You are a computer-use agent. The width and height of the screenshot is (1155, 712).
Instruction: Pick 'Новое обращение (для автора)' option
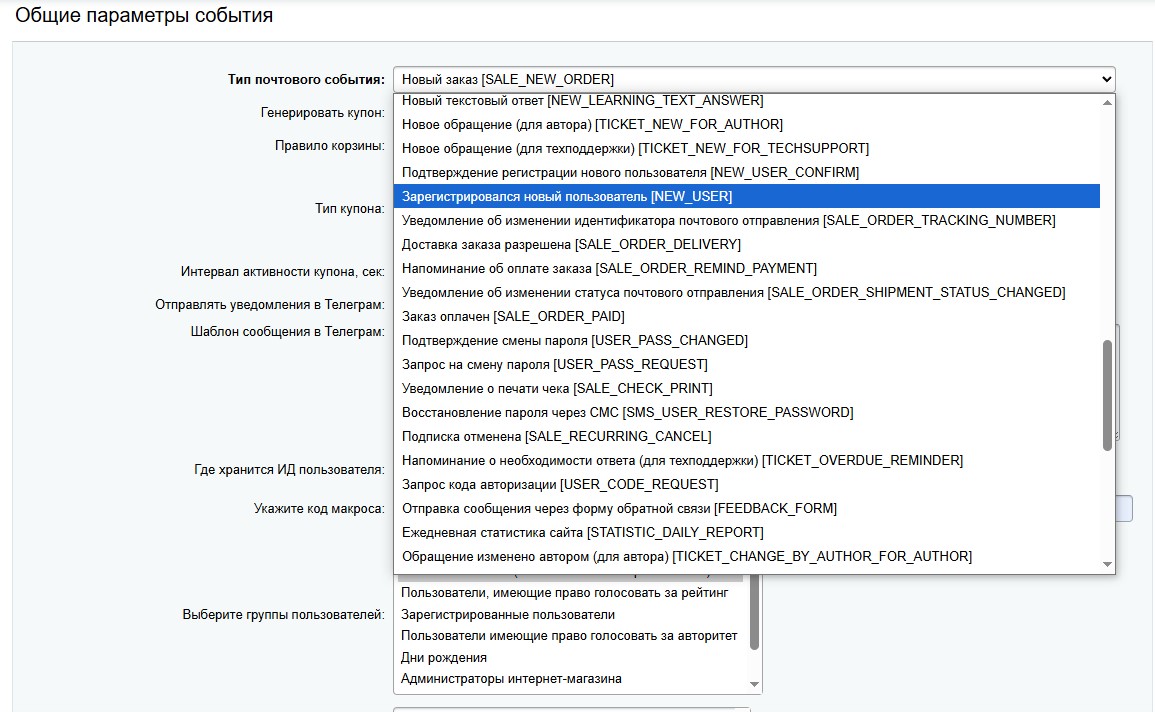(x=592, y=124)
